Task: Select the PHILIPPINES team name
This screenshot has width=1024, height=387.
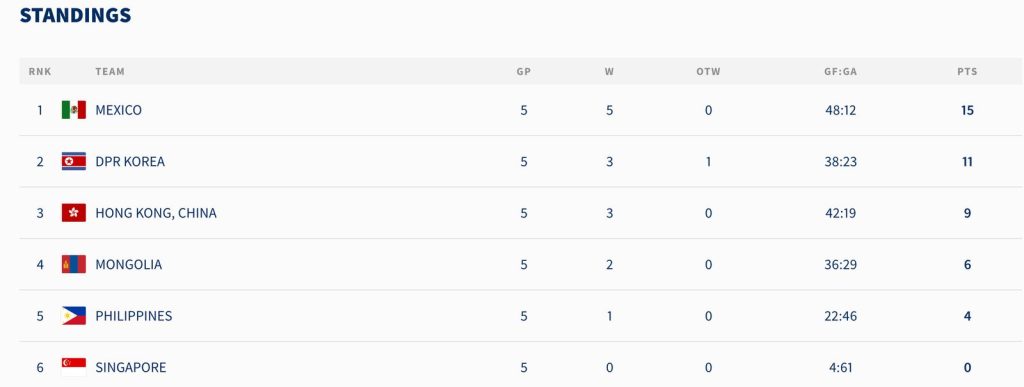Action: pyautogui.click(x=134, y=317)
